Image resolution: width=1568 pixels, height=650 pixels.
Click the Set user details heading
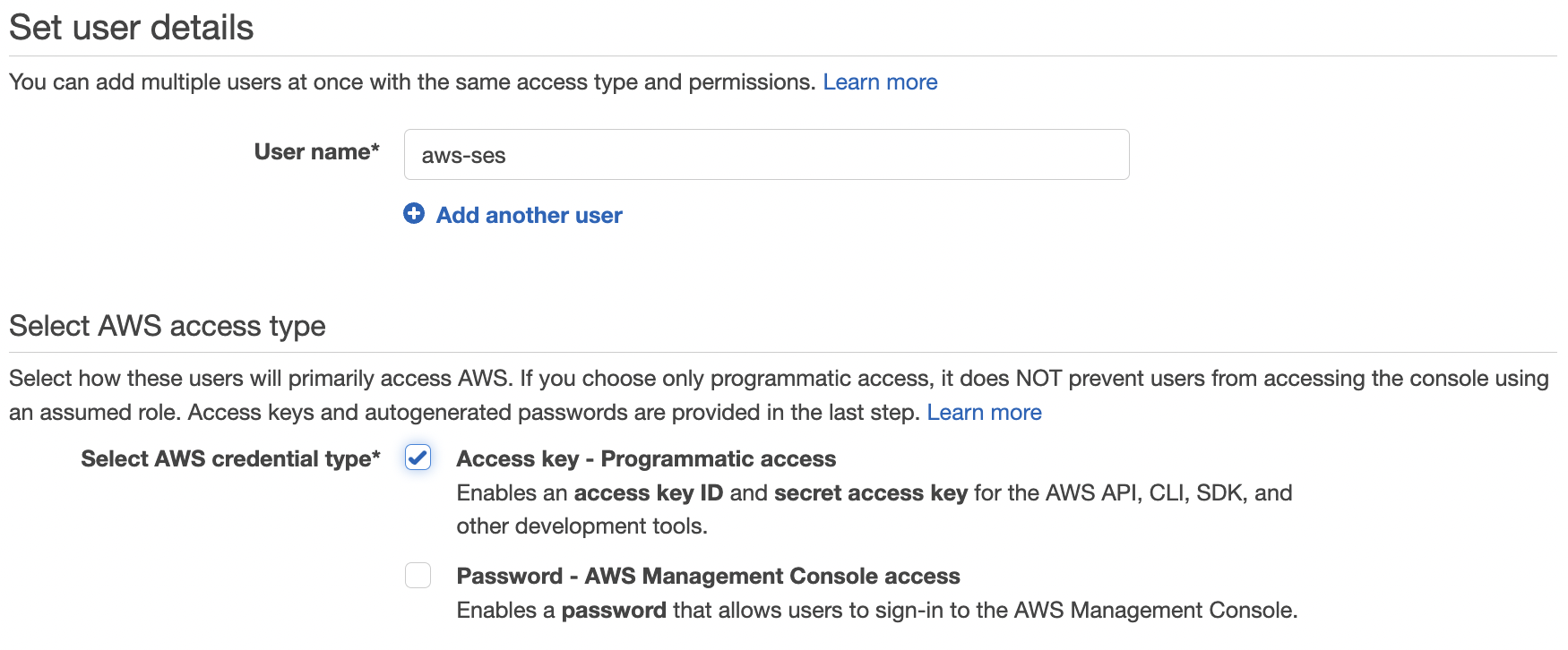pos(132,28)
